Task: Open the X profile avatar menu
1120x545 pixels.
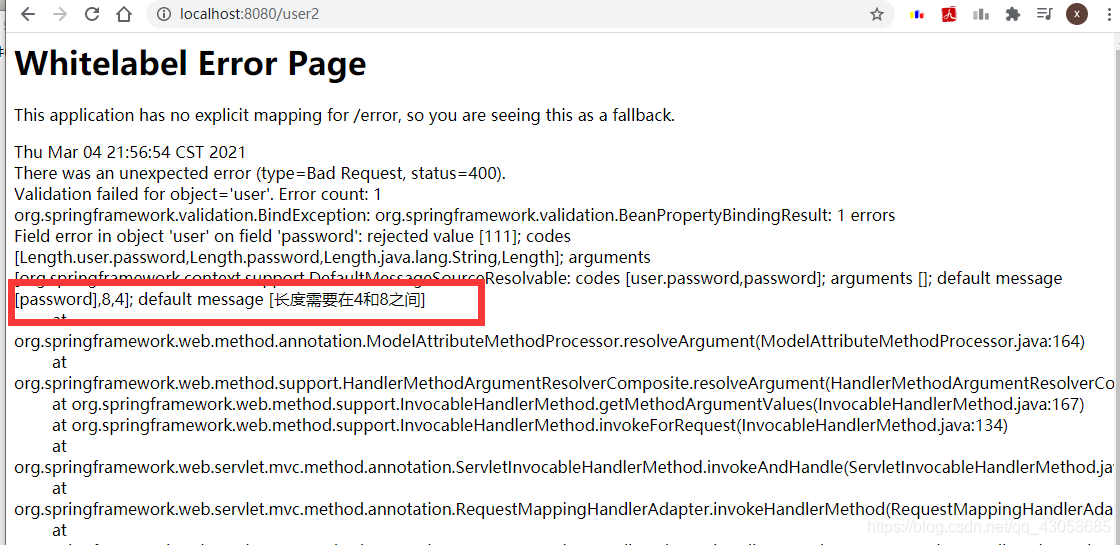Action: pos(1076,14)
